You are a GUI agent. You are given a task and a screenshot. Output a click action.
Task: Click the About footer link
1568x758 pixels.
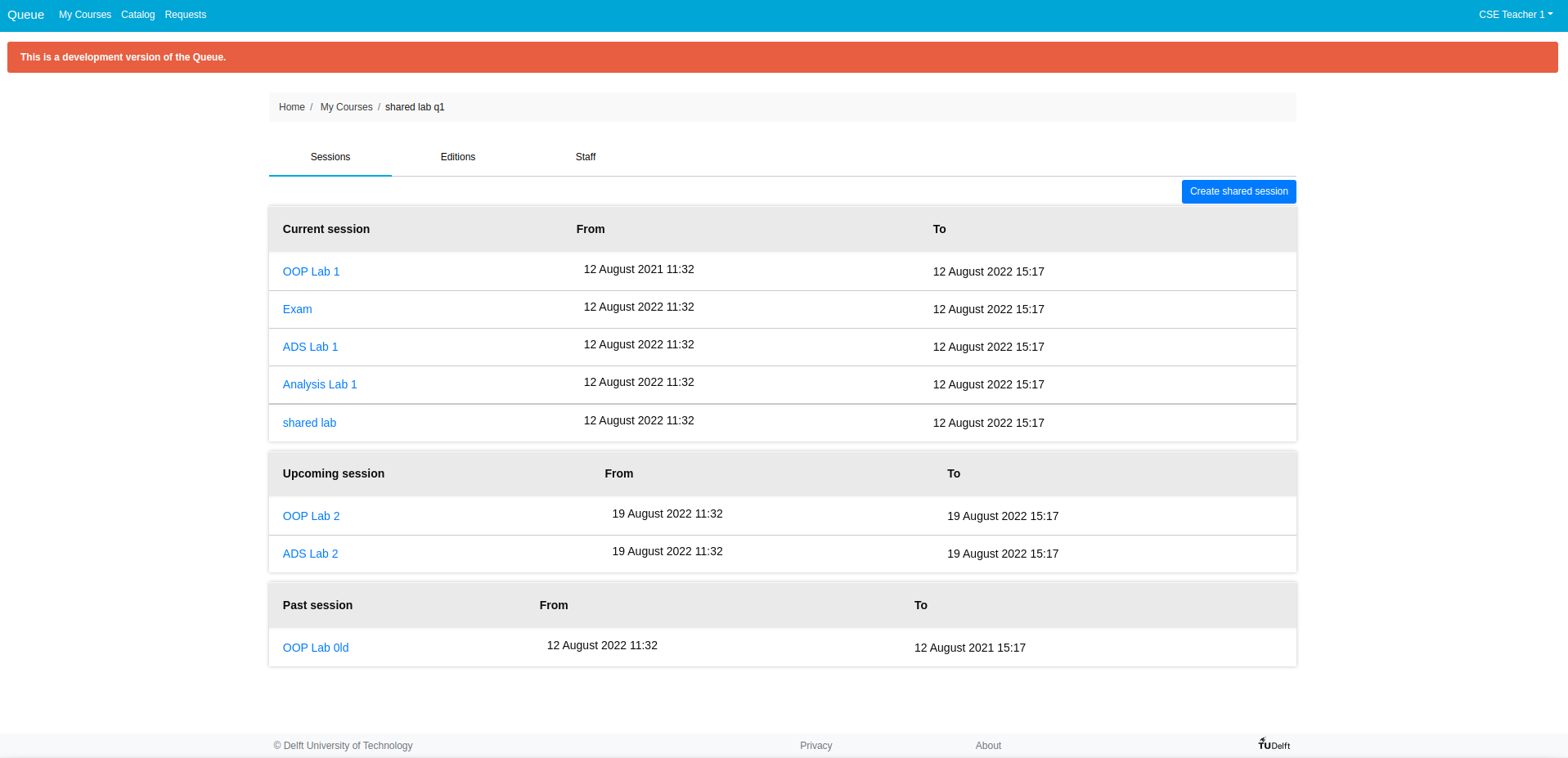988,746
